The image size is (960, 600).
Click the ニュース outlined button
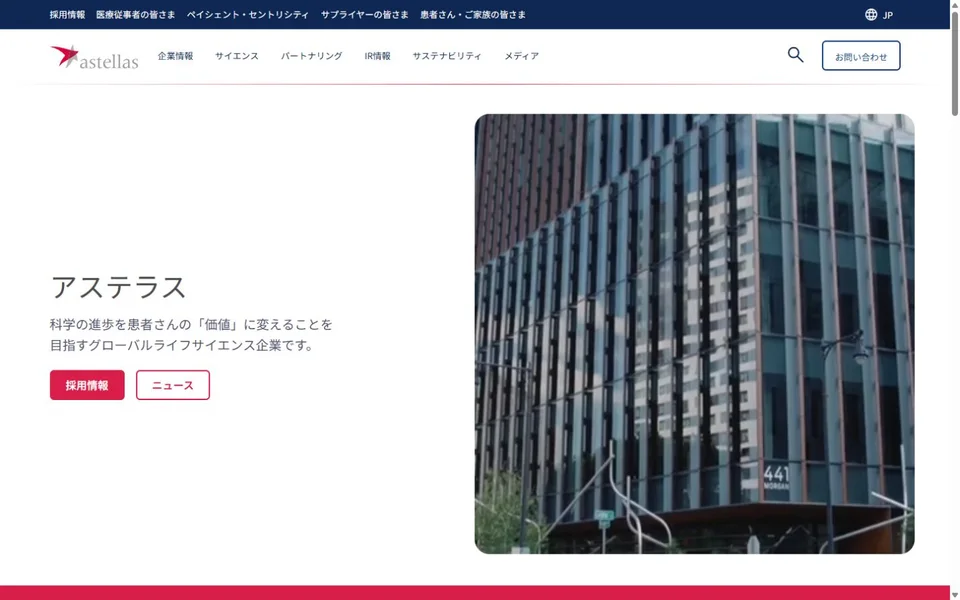point(173,385)
